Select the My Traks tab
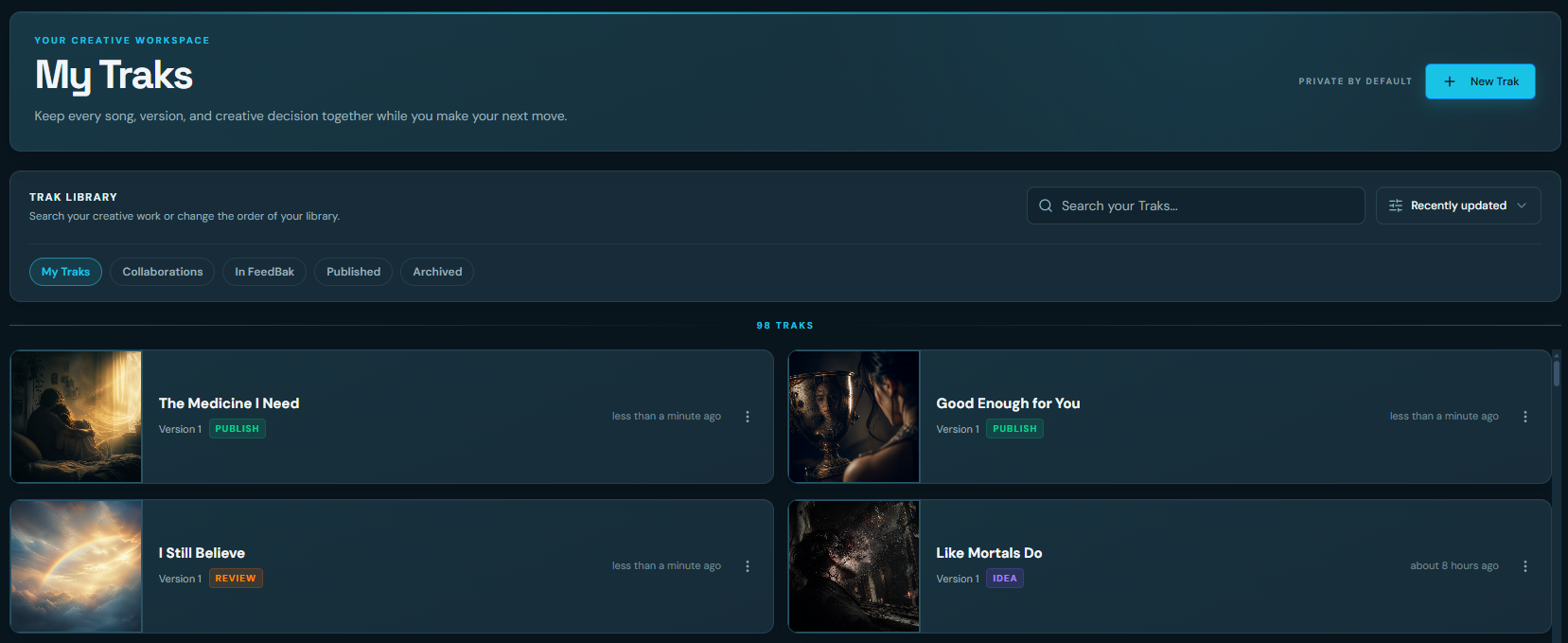Image resolution: width=1568 pixels, height=643 pixels. [65, 272]
